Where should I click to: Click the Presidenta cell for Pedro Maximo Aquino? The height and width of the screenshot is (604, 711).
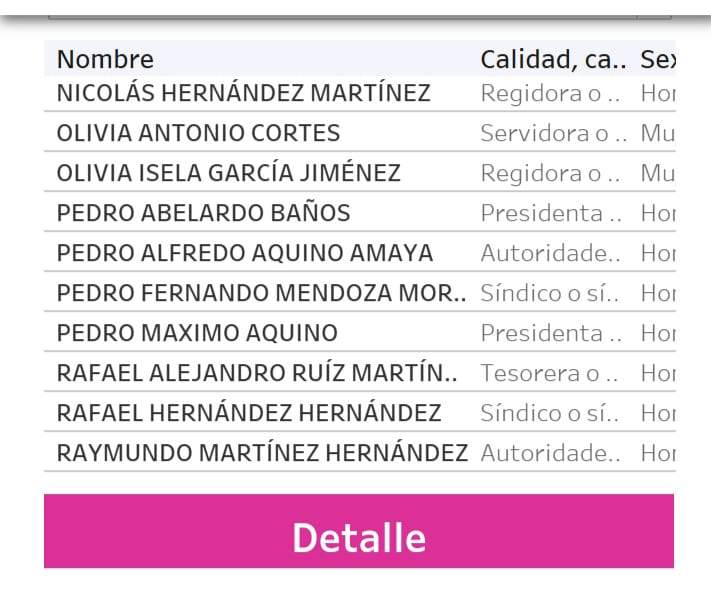[553, 333]
